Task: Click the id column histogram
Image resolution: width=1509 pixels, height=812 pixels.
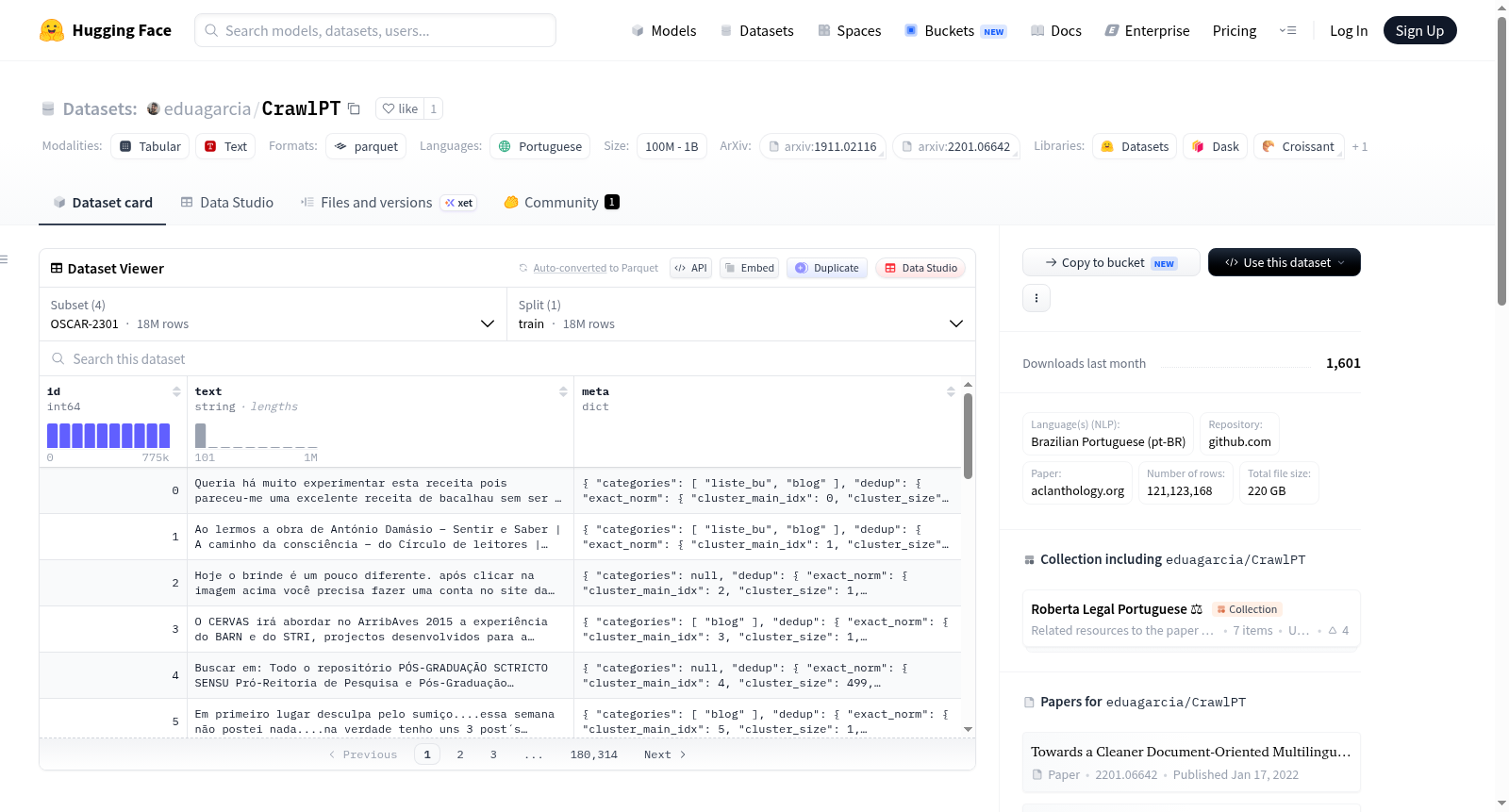Action: click(x=108, y=436)
